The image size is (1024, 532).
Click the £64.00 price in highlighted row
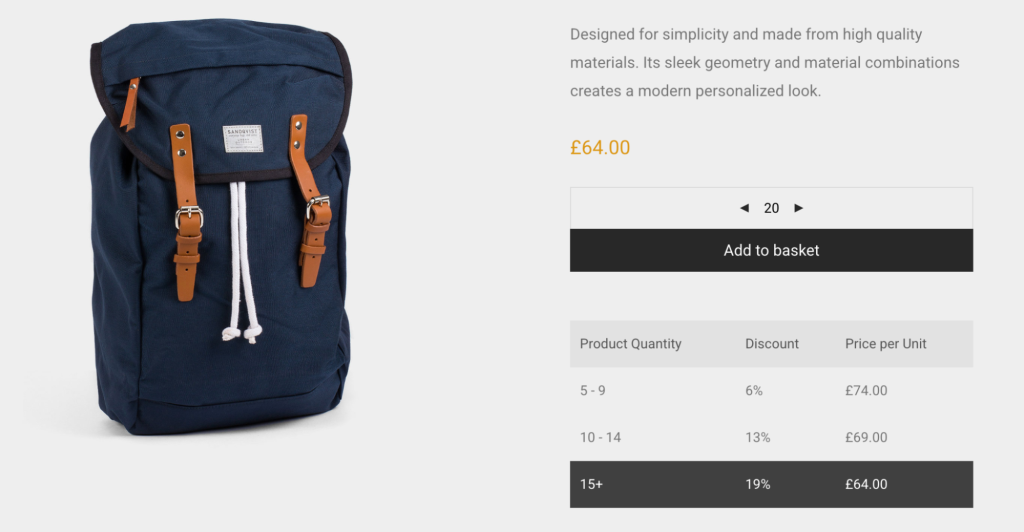(x=866, y=485)
